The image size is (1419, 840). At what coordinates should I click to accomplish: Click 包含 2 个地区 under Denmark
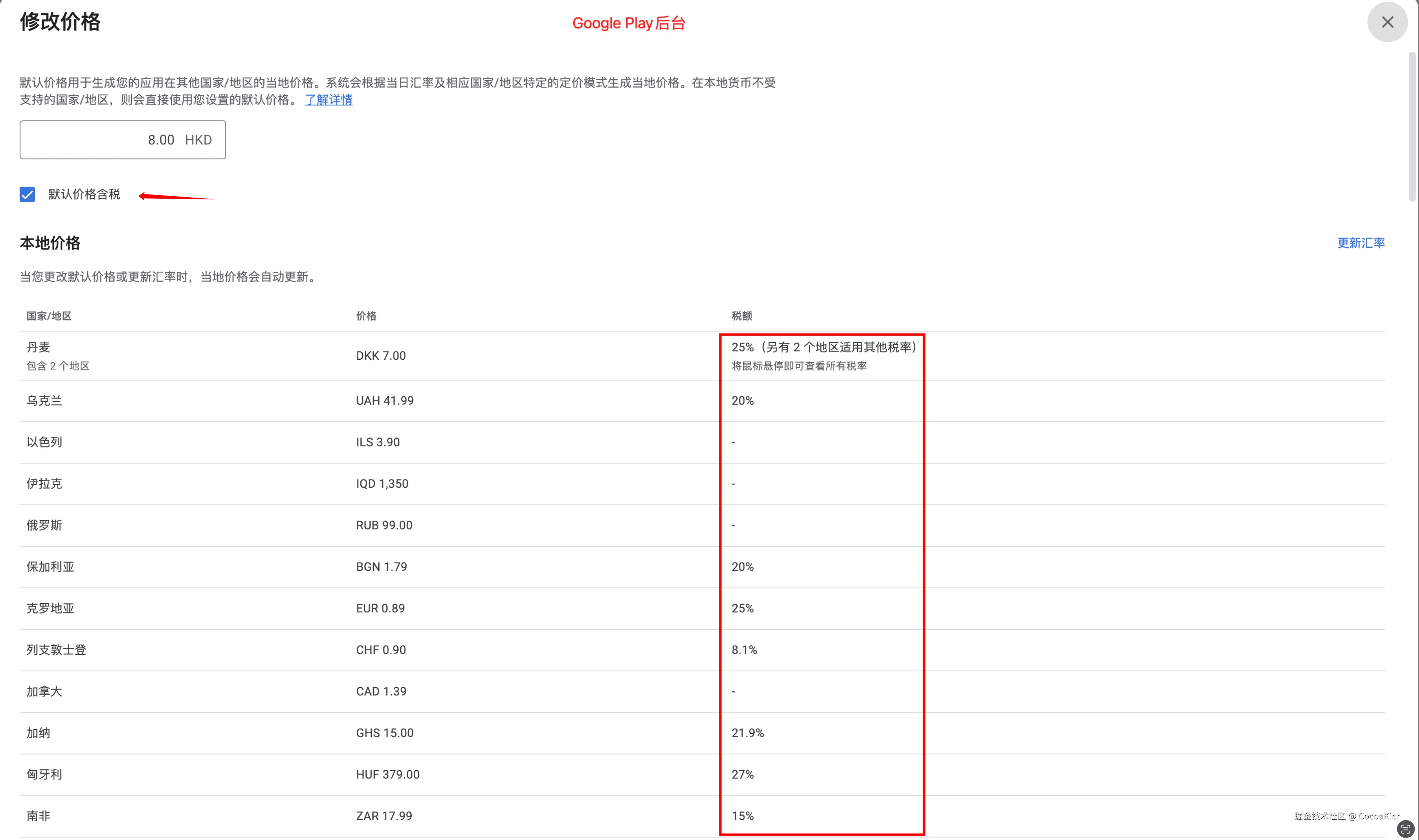click(x=57, y=366)
